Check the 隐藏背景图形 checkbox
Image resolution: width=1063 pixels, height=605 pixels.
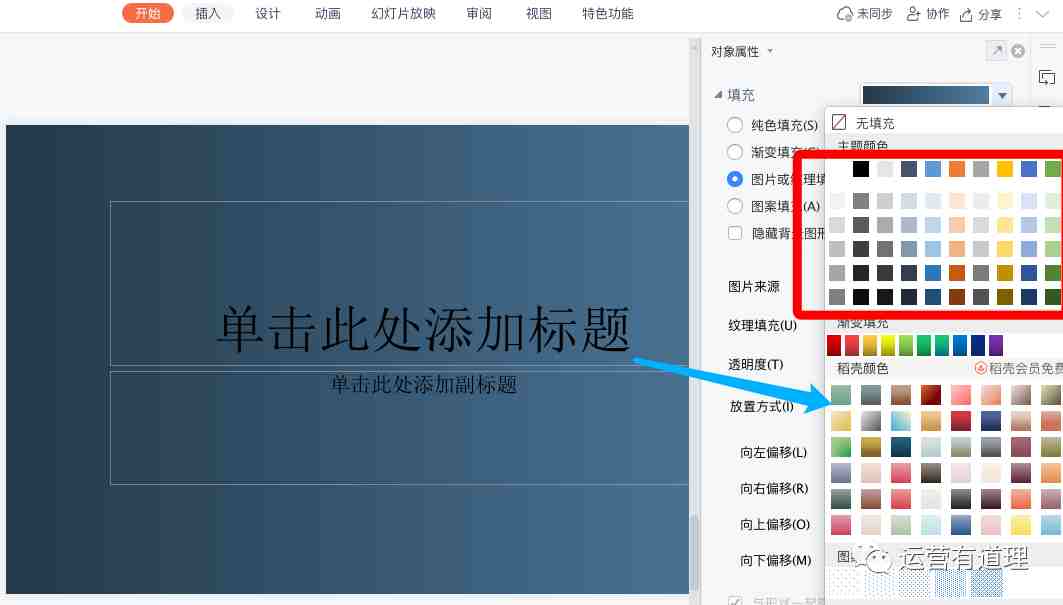click(735, 233)
